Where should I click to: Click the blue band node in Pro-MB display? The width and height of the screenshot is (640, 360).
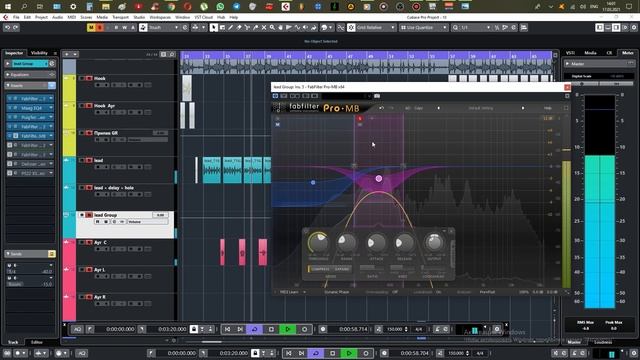[313, 182]
